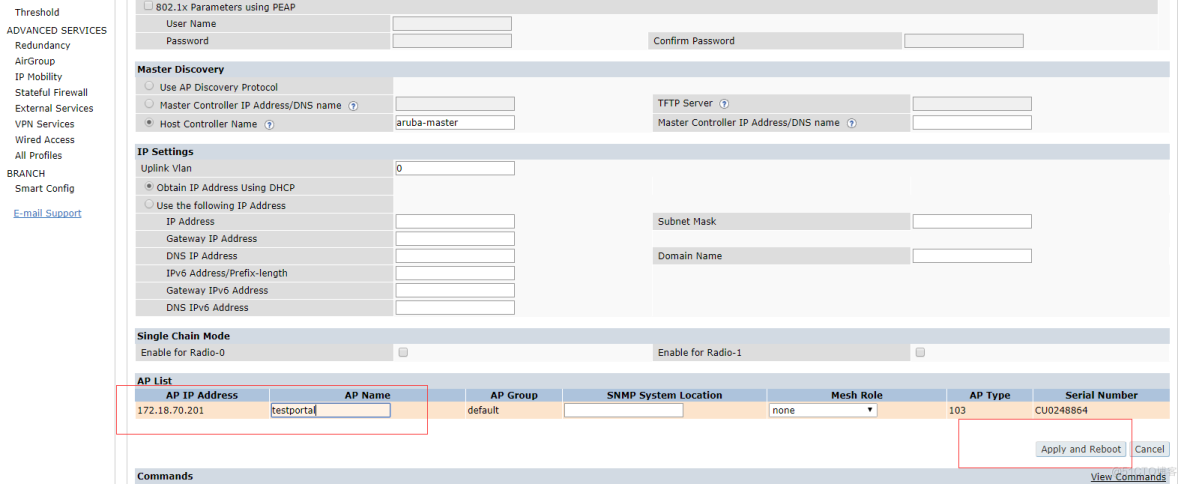Focus the Uplink Vlan field

click(x=455, y=168)
